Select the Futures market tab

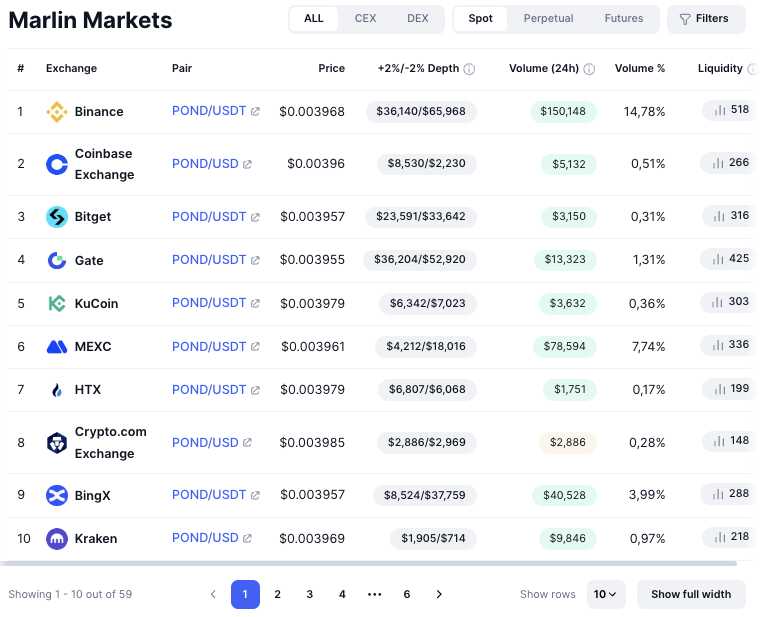pyautogui.click(x=624, y=19)
